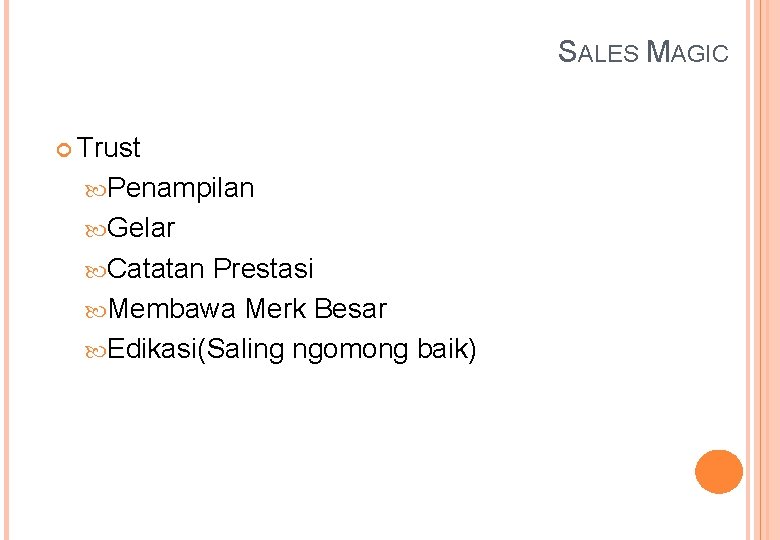780x540 pixels.
Task: Click the bullet marker before Edikasi
Action: [x=96, y=351]
